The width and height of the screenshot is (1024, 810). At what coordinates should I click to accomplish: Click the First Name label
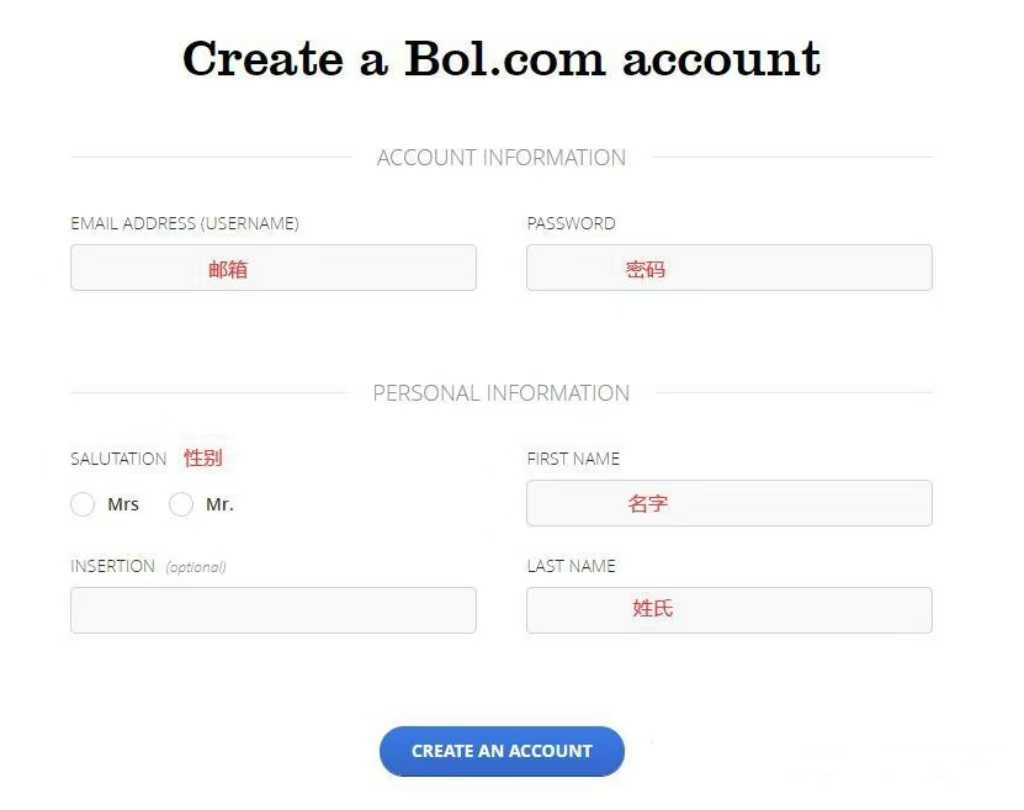coord(573,459)
